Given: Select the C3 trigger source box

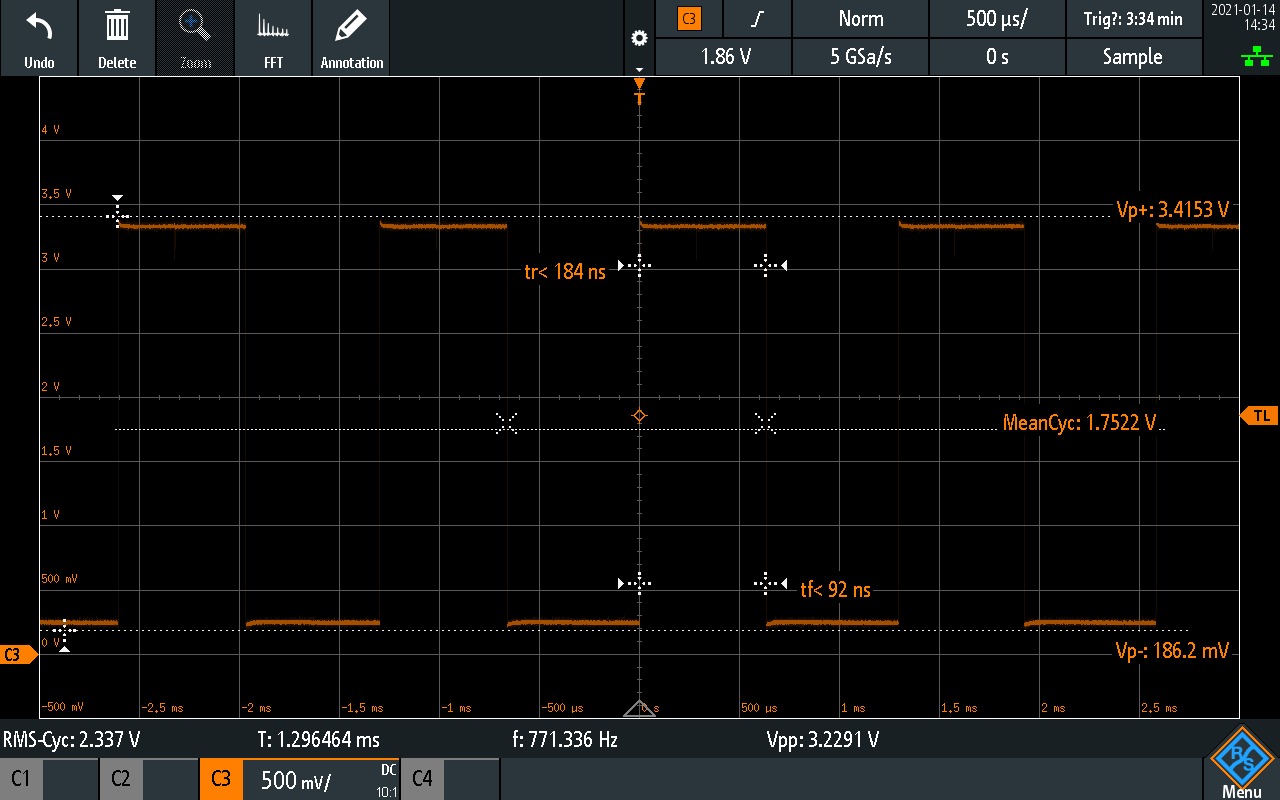Looking at the screenshot, I should click(x=689, y=18).
